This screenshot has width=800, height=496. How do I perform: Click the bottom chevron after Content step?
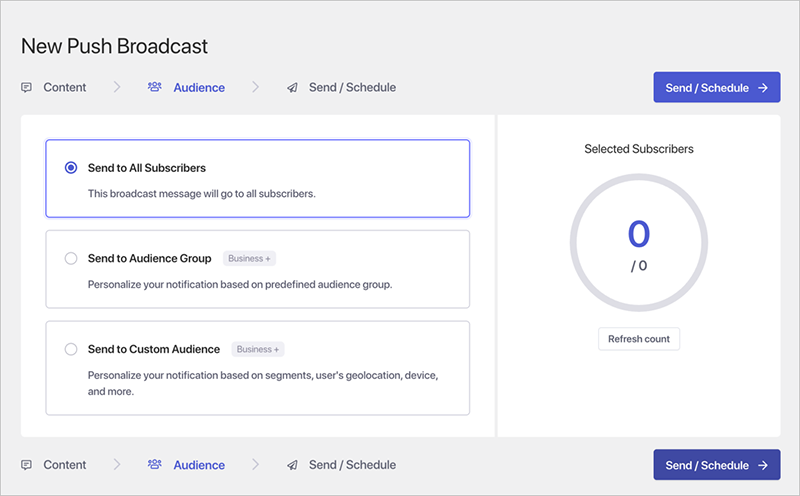(117, 465)
